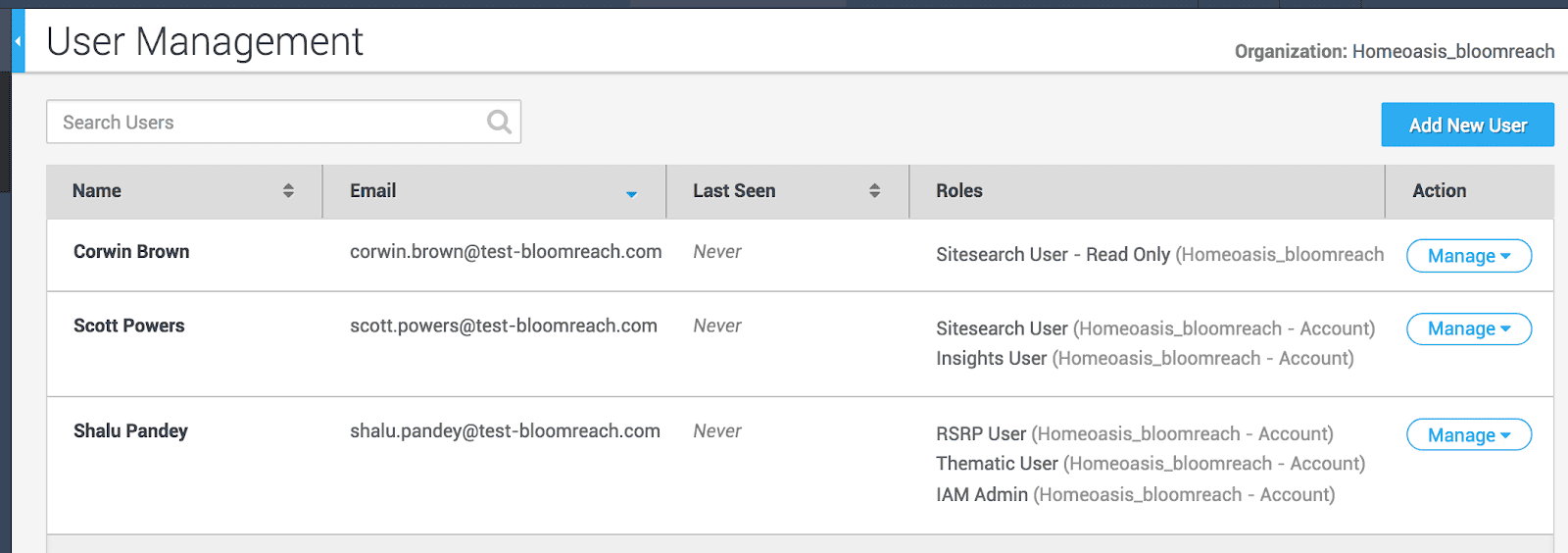Select user name Shalu Pandey
This screenshot has height=553, width=1568.
tap(130, 431)
